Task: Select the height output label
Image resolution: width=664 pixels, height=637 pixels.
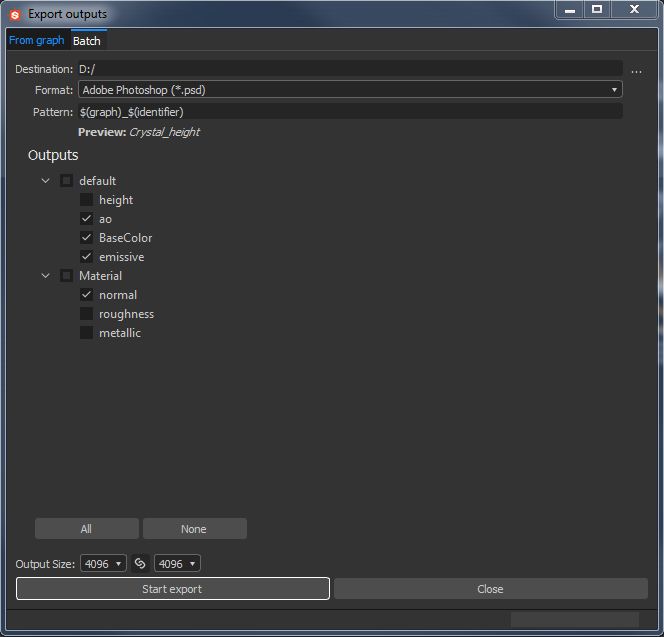Action: pos(116,200)
